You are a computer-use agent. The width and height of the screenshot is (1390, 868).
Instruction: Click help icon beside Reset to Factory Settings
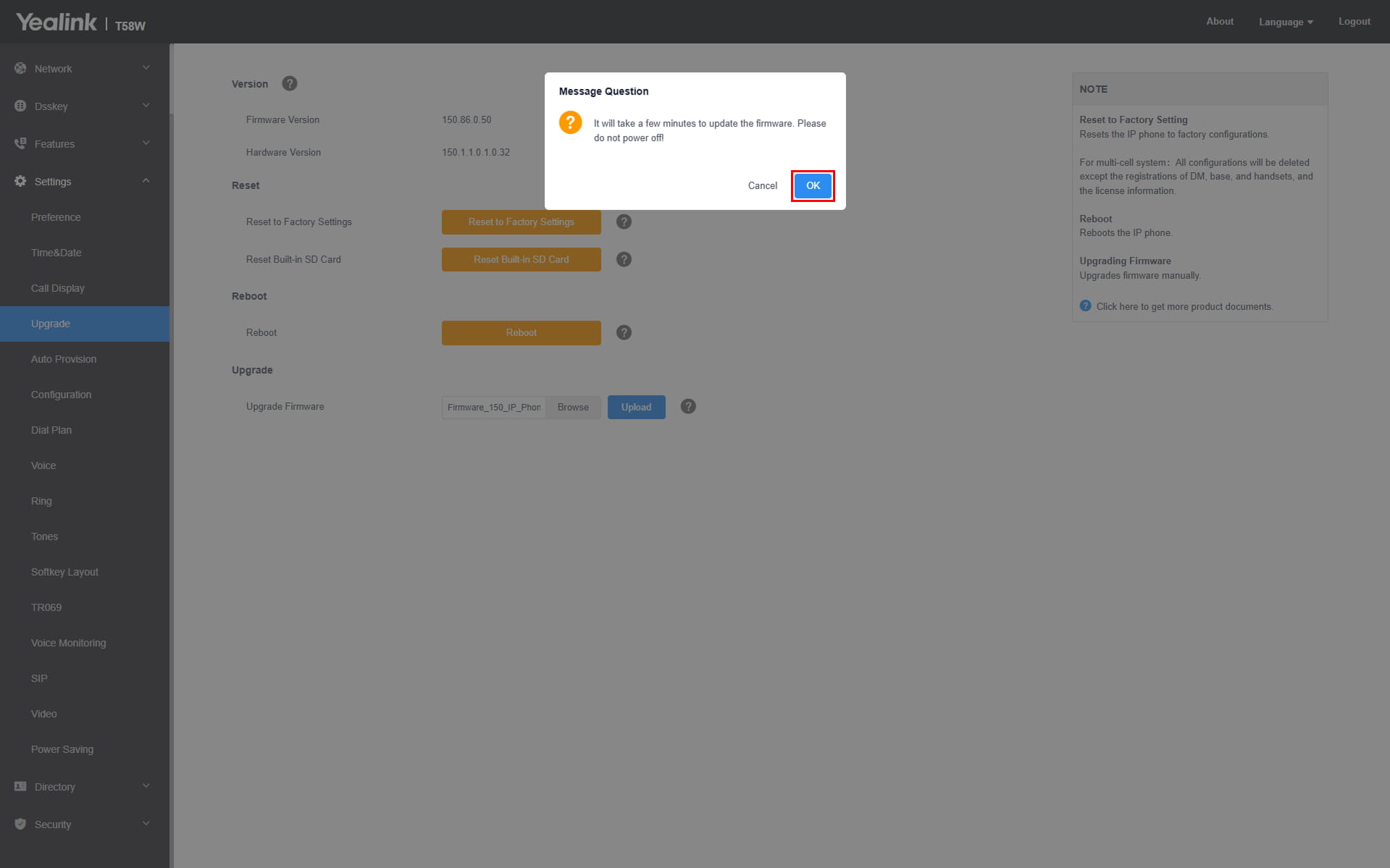[624, 222]
